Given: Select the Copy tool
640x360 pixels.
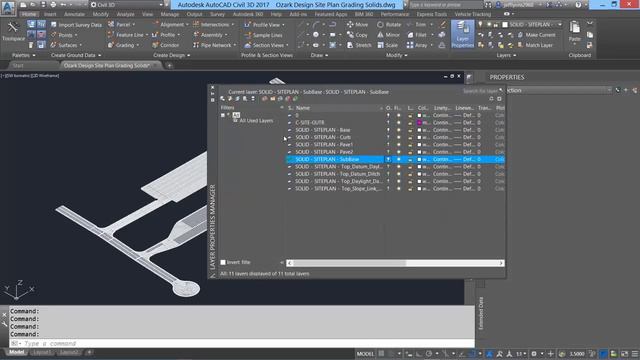Looking at the screenshot, I should [357, 35].
